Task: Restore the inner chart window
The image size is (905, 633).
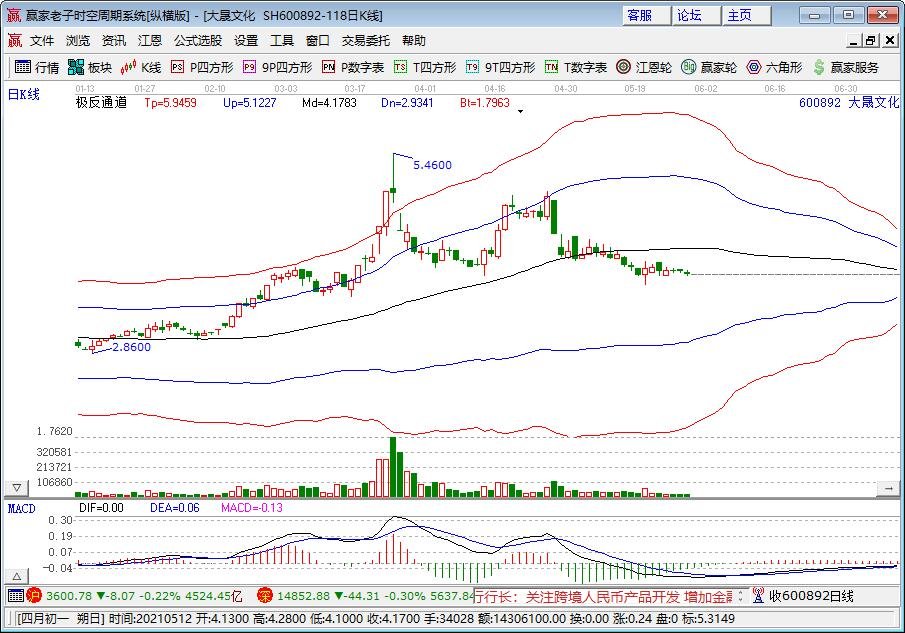Action: [871, 40]
